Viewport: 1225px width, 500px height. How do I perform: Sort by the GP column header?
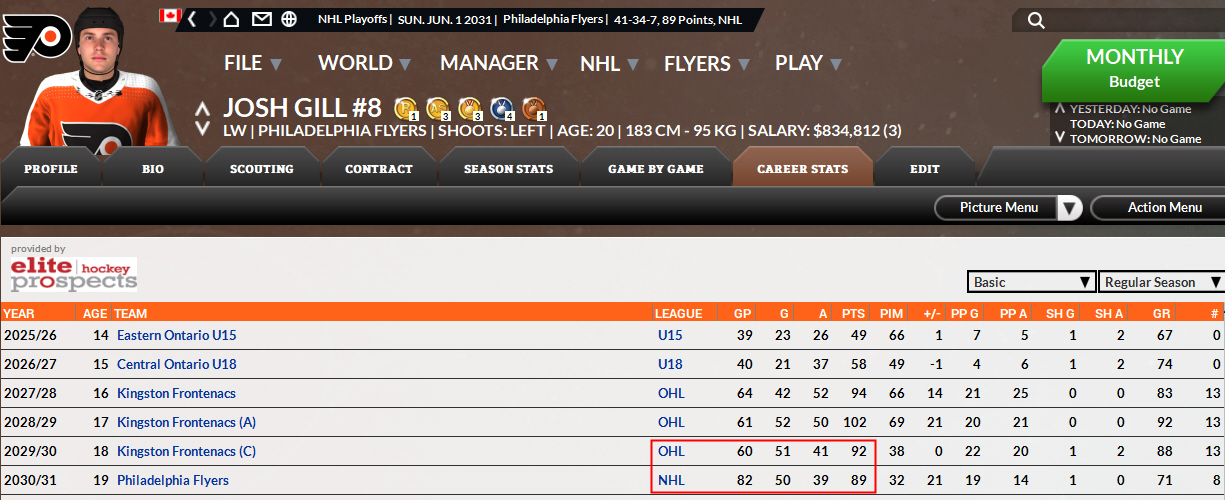(742, 313)
